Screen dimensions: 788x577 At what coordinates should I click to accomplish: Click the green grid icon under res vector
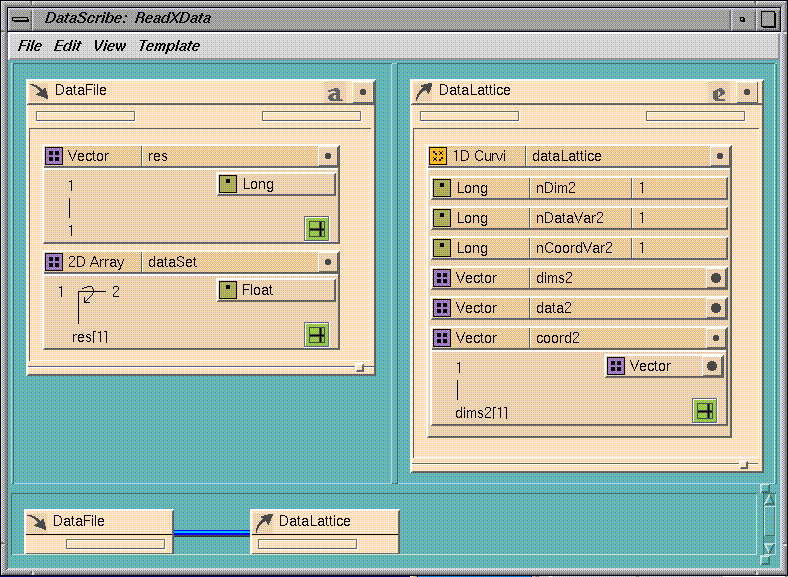click(x=316, y=229)
